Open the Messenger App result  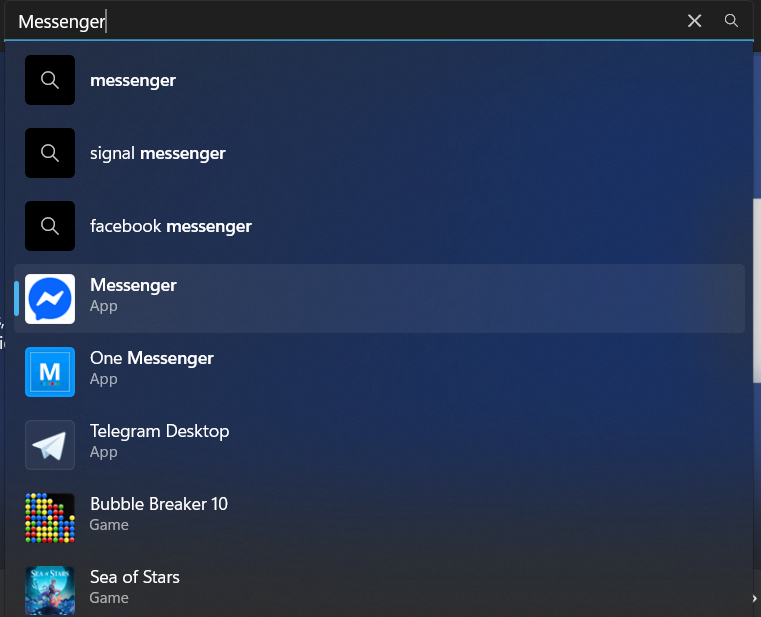[380, 299]
